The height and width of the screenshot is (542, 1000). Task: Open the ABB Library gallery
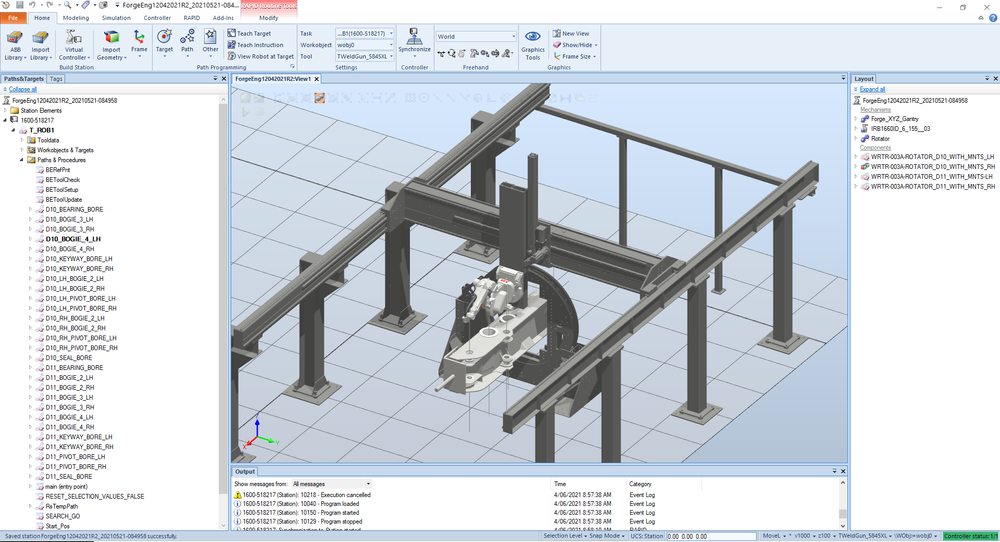15,46
